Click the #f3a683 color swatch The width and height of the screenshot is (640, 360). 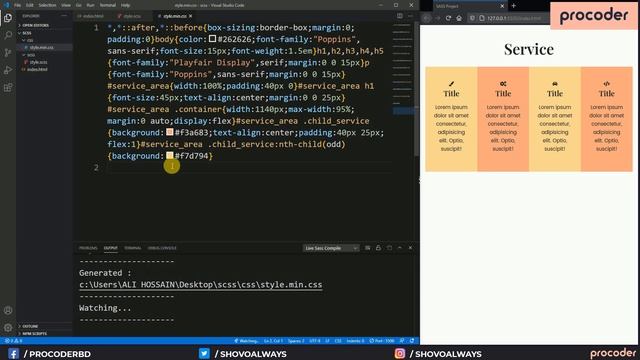click(x=170, y=132)
